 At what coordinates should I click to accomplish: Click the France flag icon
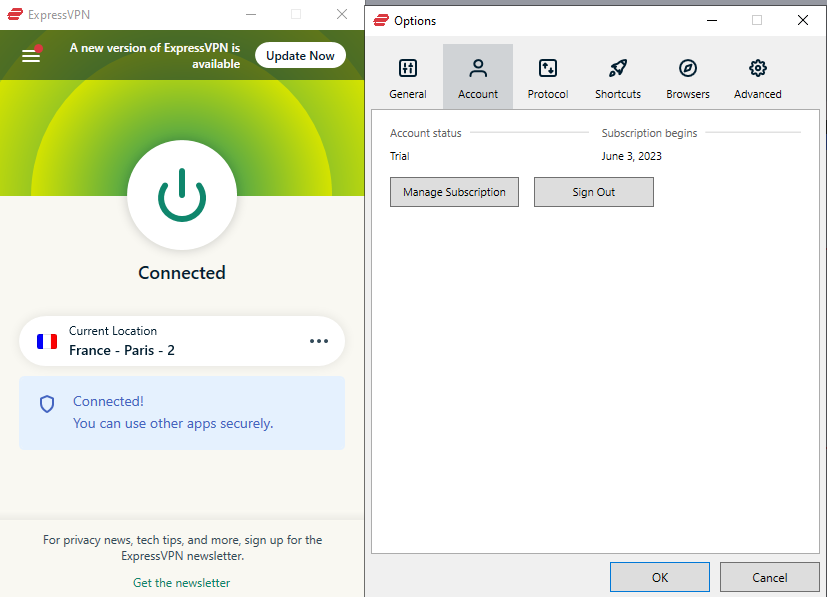point(47,341)
